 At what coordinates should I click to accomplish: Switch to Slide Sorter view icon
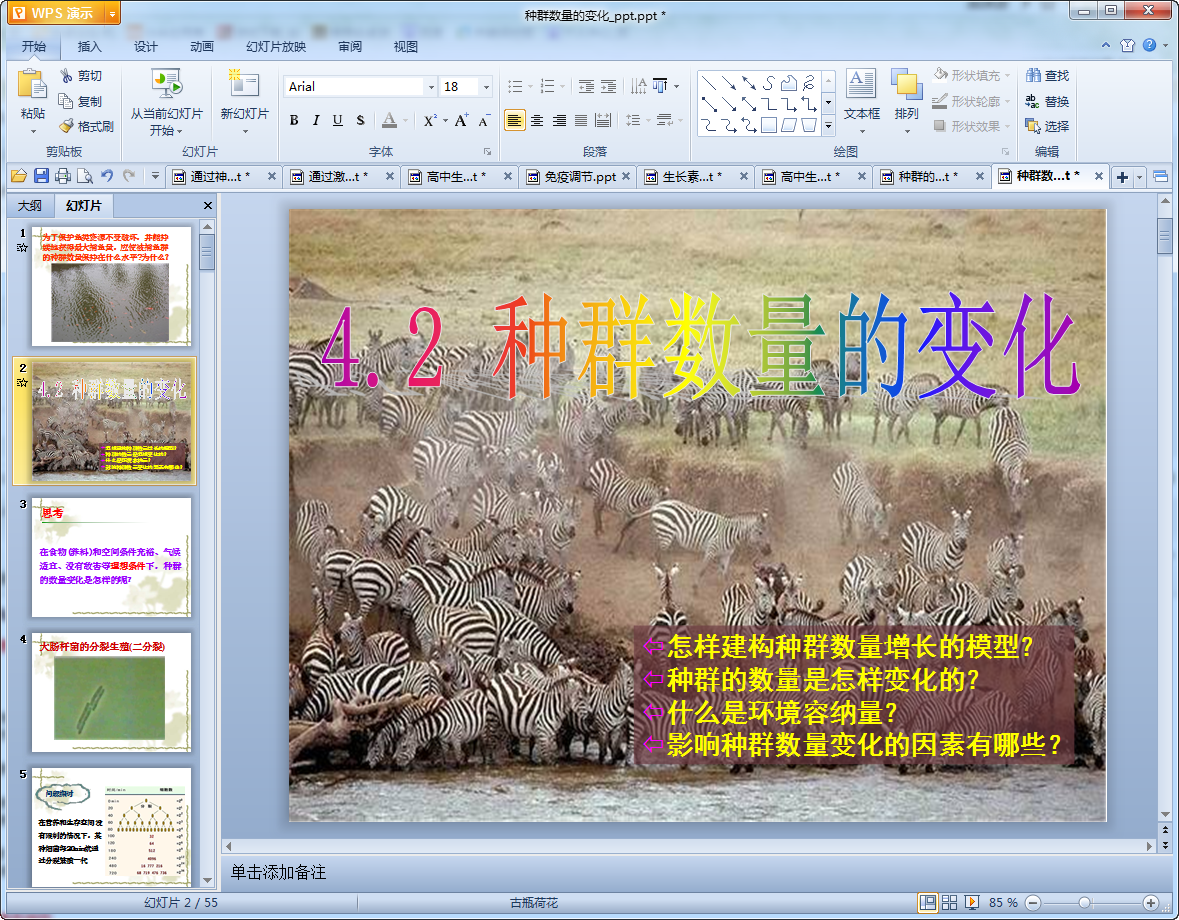pyautogui.click(x=949, y=903)
